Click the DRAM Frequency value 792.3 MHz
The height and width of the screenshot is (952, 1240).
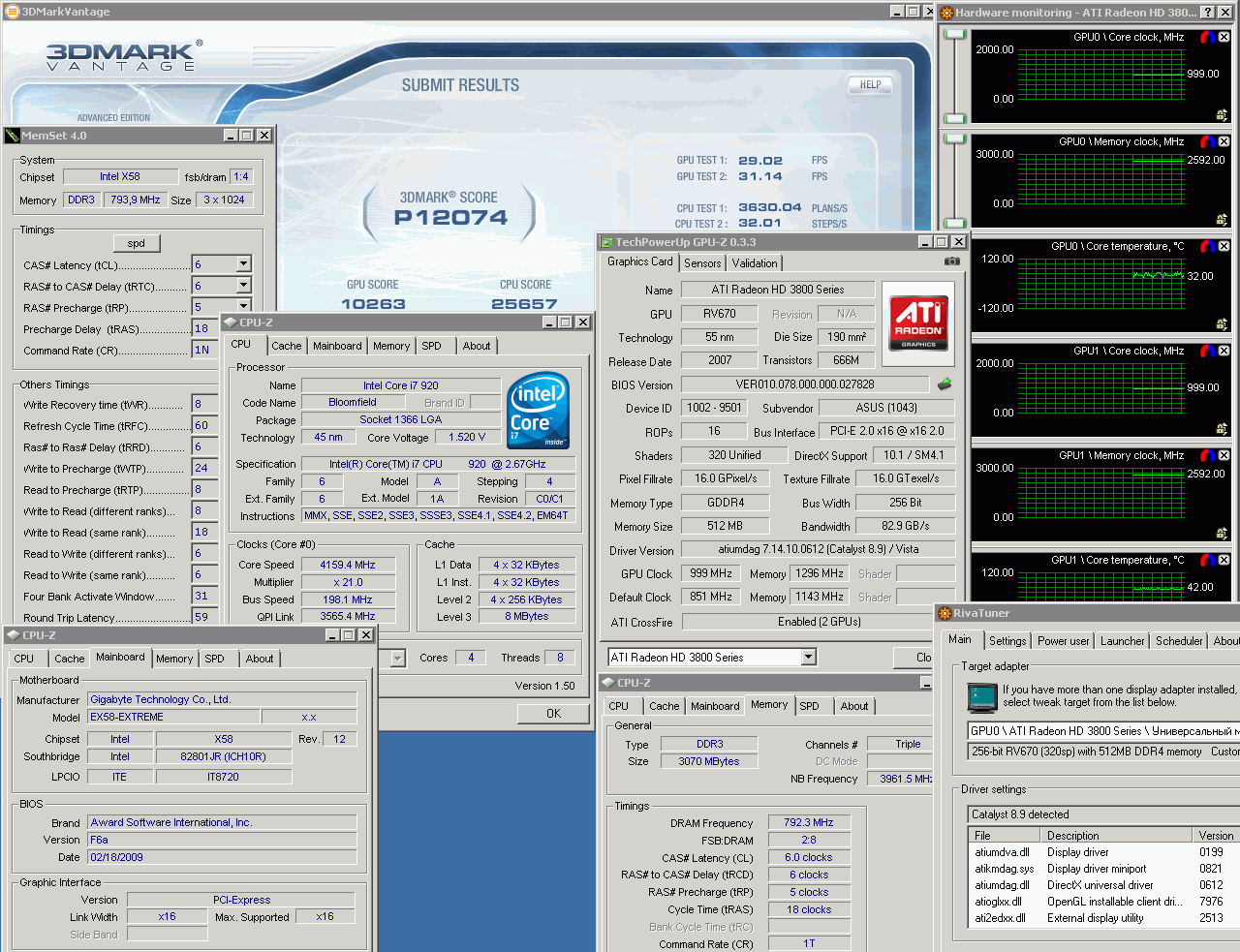[x=809, y=822]
